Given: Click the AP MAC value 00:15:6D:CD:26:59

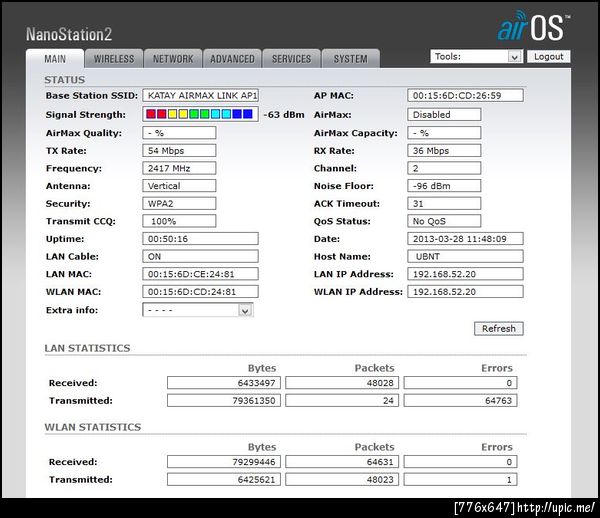Looking at the screenshot, I should pyautogui.click(x=465, y=95).
